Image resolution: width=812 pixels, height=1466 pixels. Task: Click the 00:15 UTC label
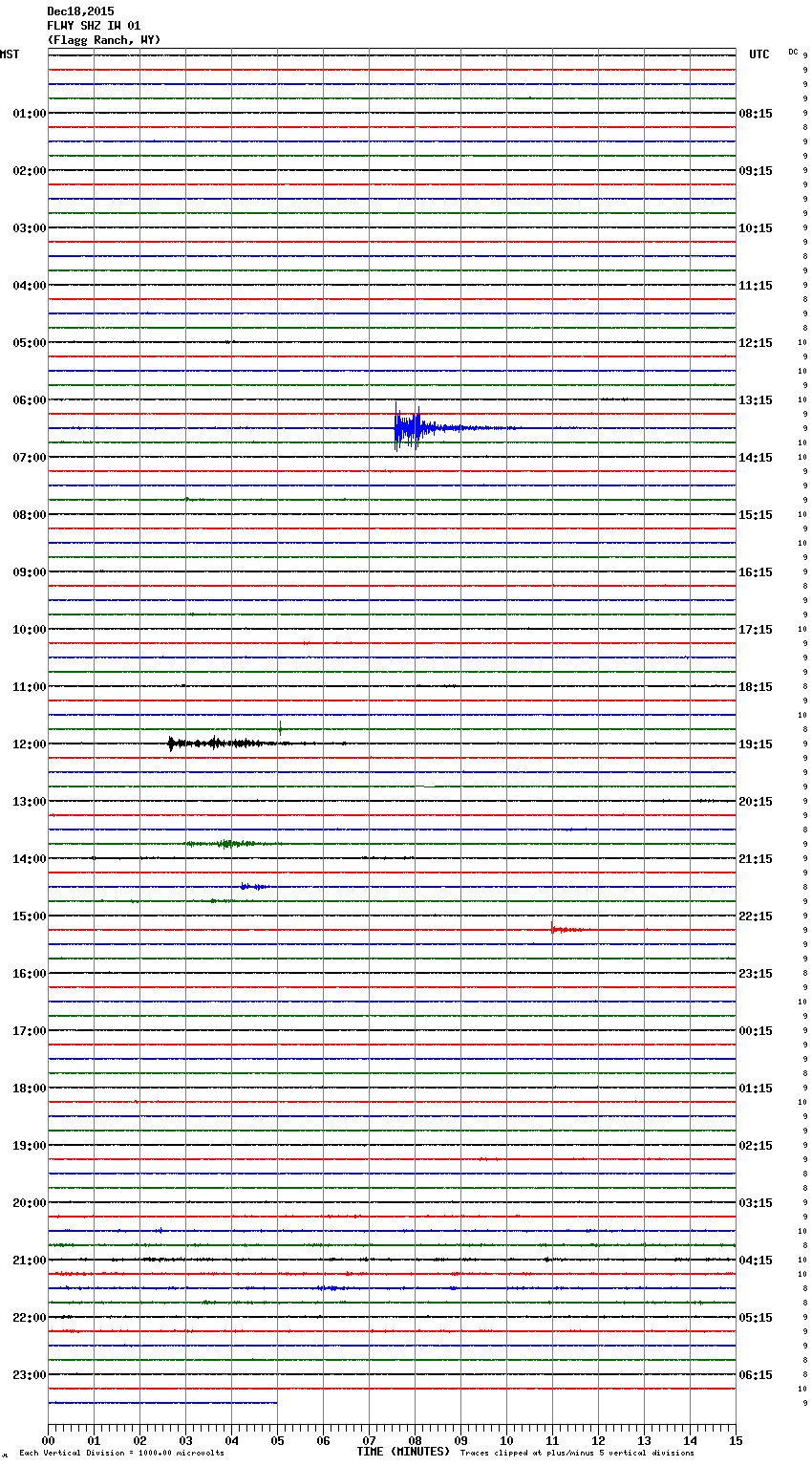[x=756, y=1031]
